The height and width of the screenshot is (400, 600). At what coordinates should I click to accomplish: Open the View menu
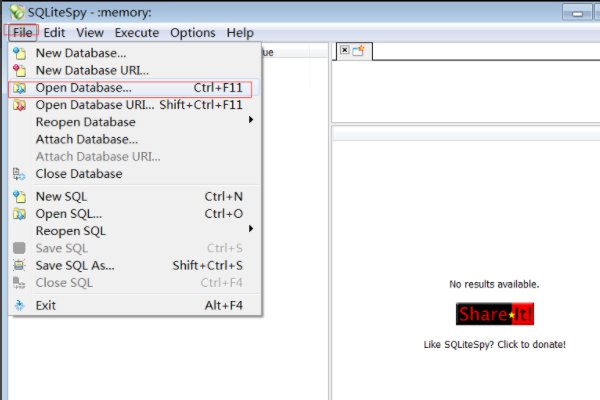90,33
